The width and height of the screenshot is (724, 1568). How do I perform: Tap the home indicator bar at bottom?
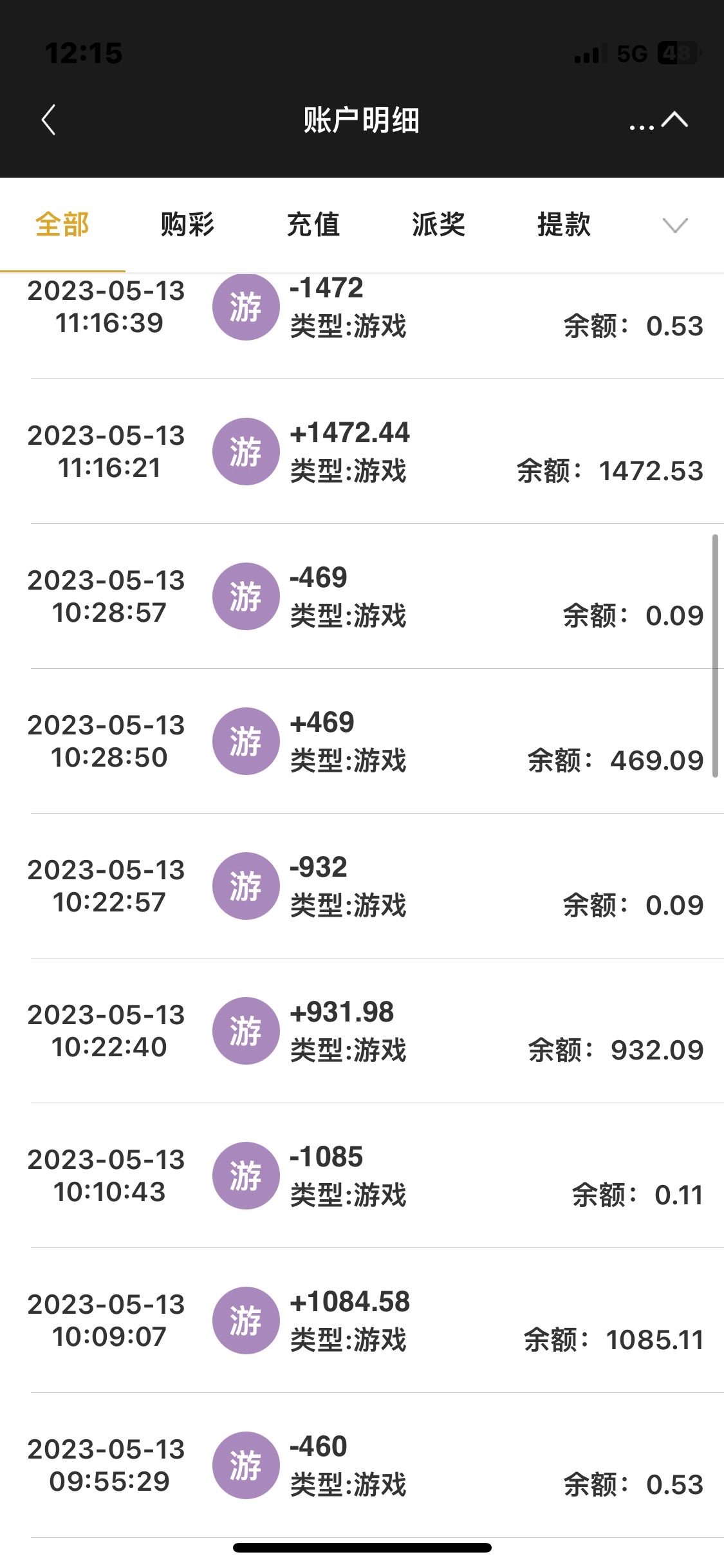pyautogui.click(x=362, y=1547)
